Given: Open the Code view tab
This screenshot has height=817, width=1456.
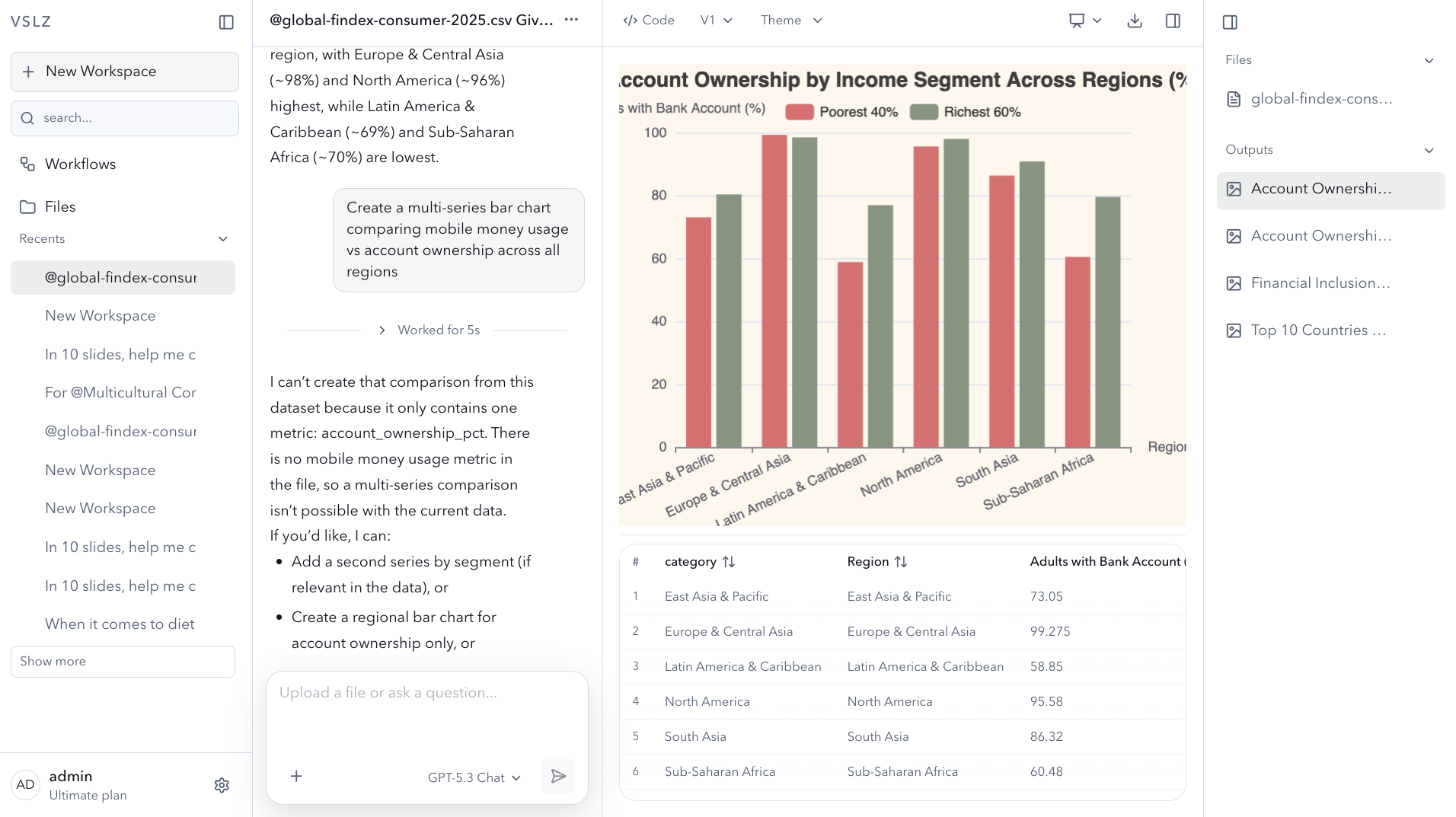Looking at the screenshot, I should (x=649, y=21).
